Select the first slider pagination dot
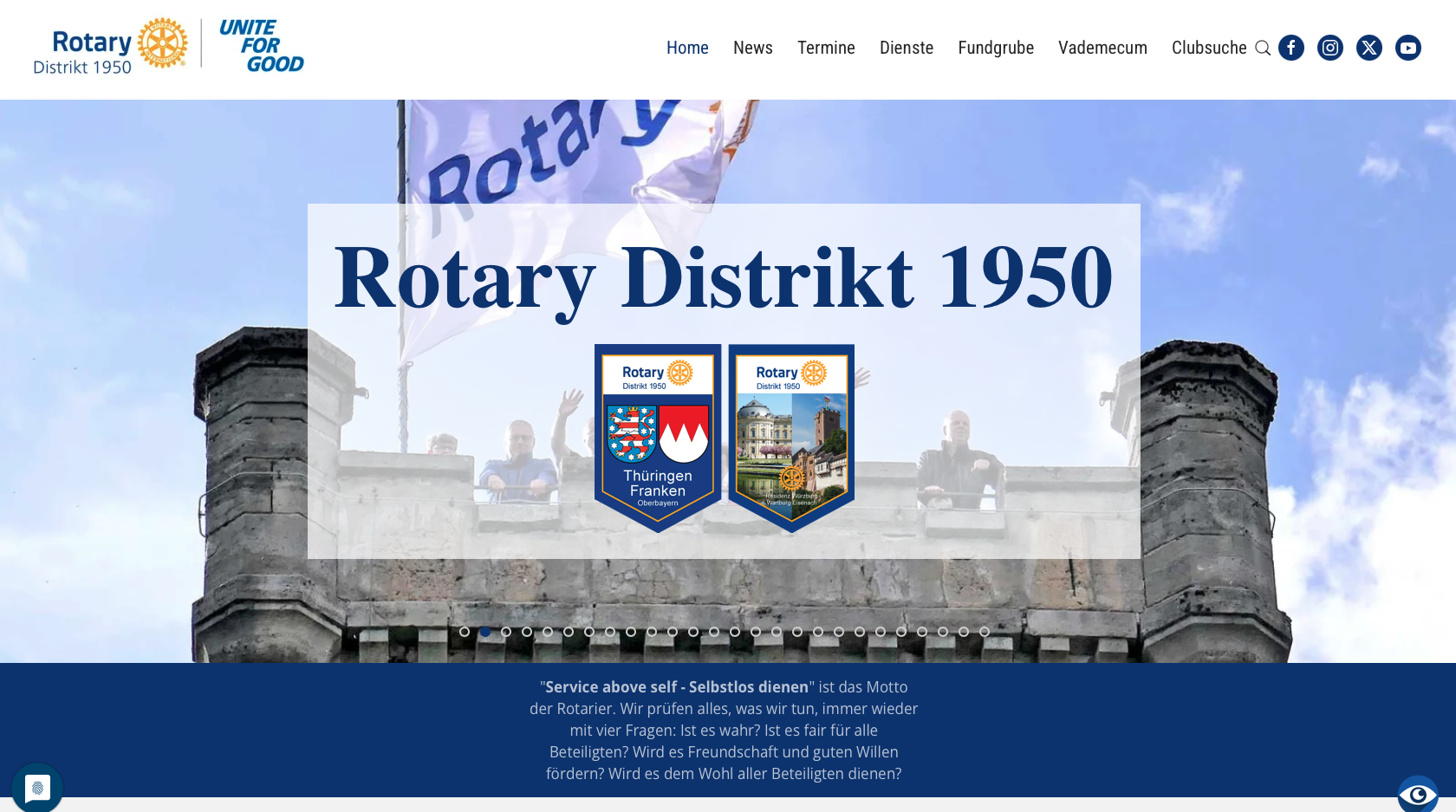 click(465, 632)
